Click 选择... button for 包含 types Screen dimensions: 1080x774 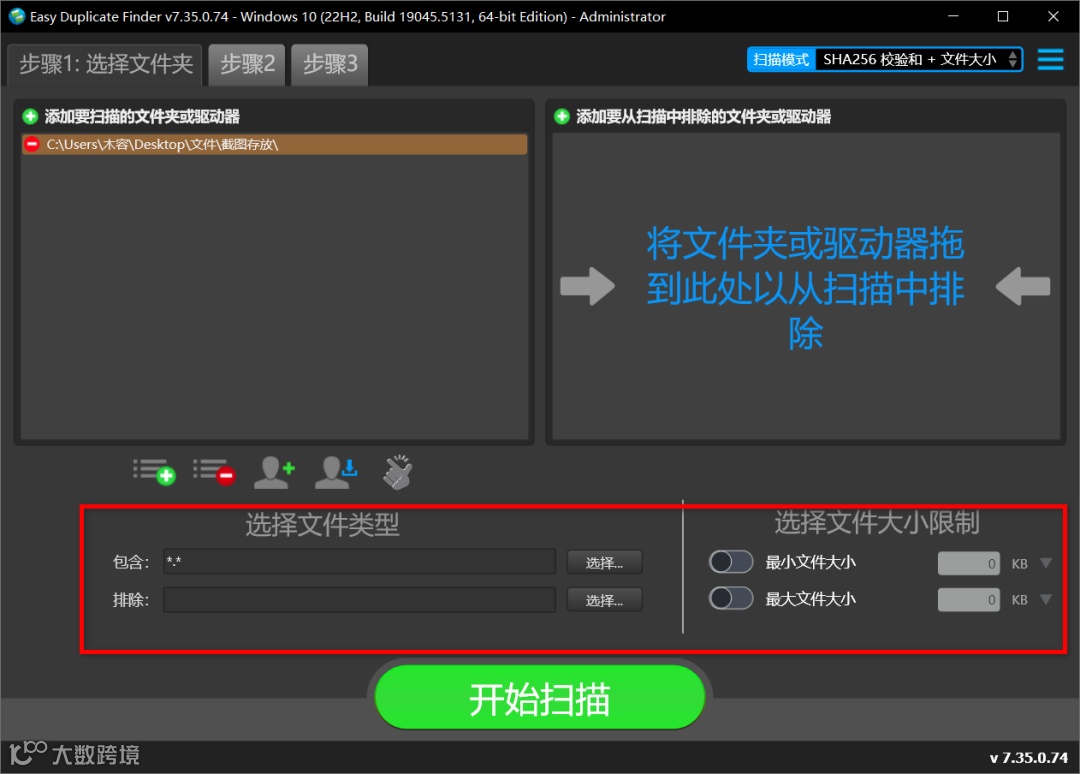click(604, 563)
